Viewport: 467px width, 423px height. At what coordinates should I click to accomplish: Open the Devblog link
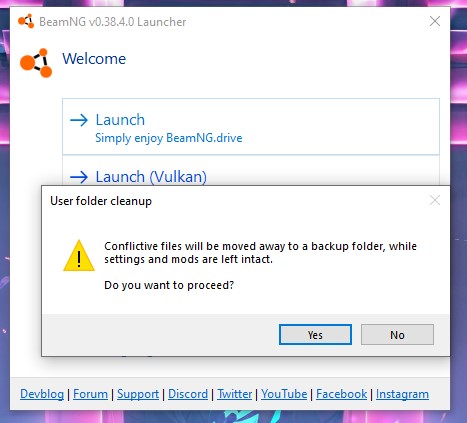tap(42, 394)
